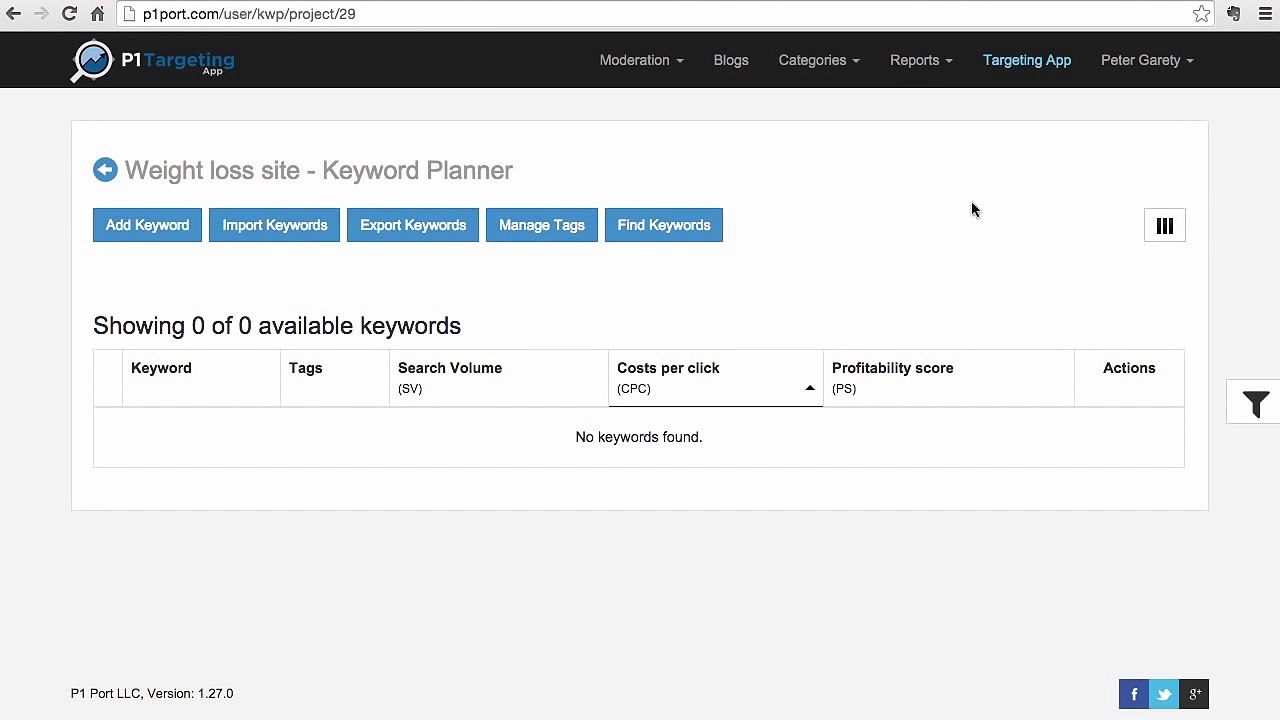Go to the browser home icon
Screen dimensions: 1280x720
pos(97,14)
